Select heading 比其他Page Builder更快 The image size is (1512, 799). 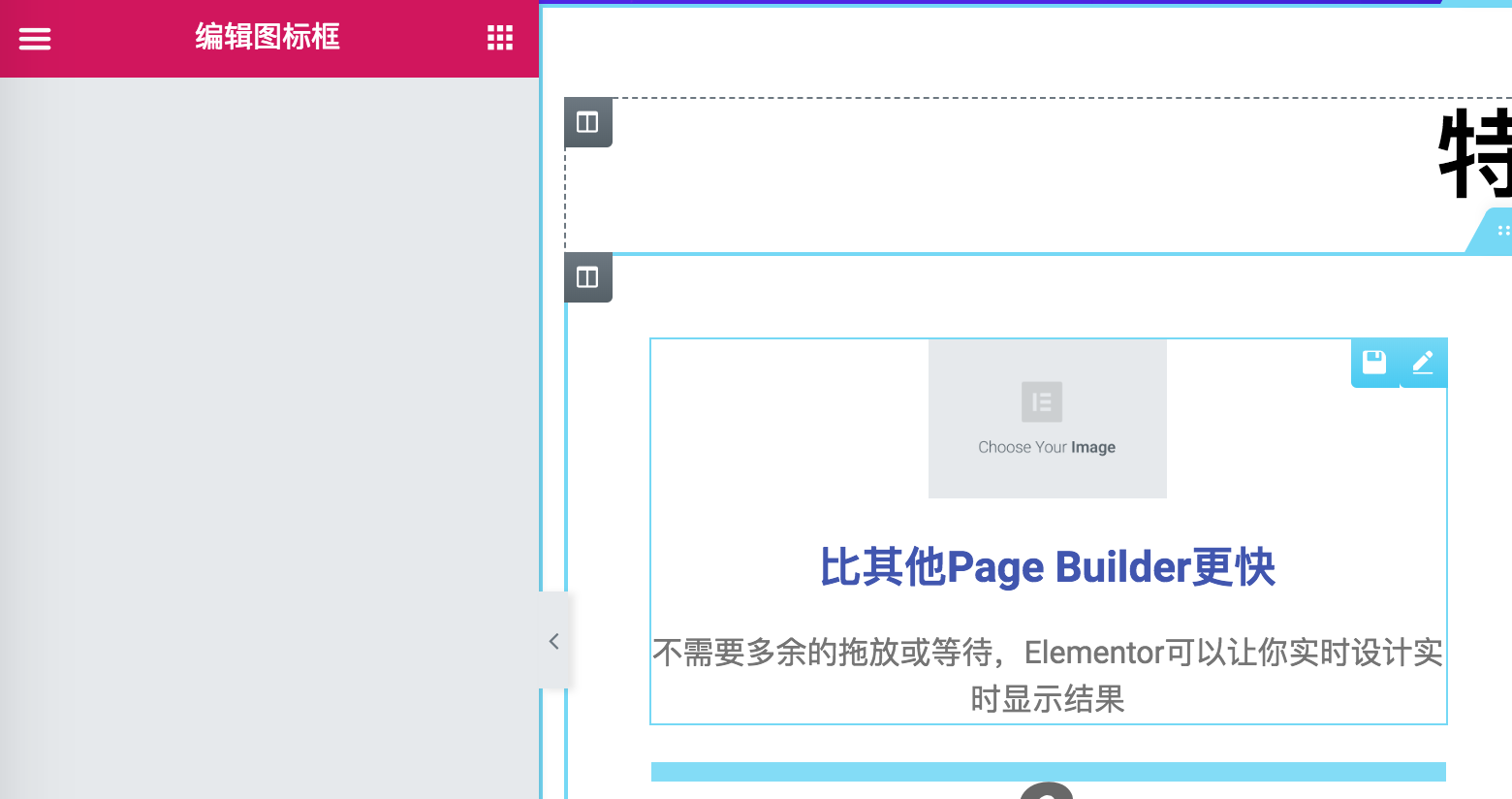[x=1048, y=567]
